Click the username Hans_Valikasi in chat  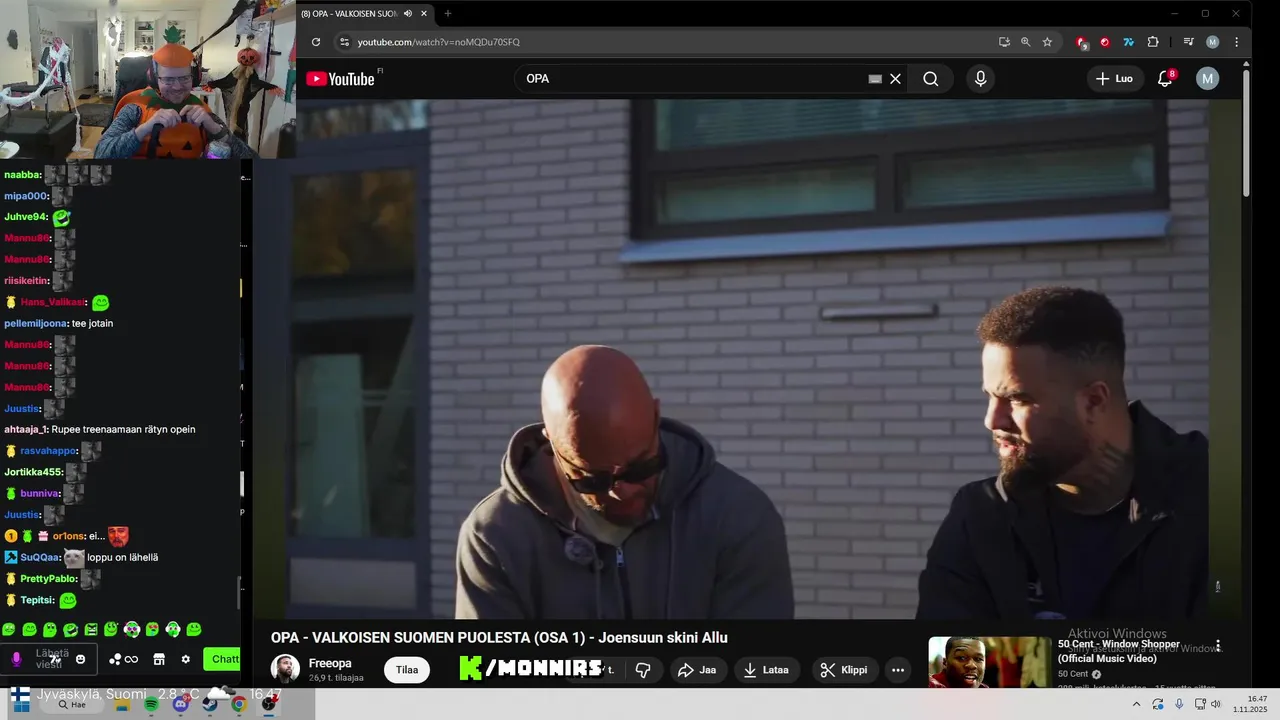click(53, 302)
